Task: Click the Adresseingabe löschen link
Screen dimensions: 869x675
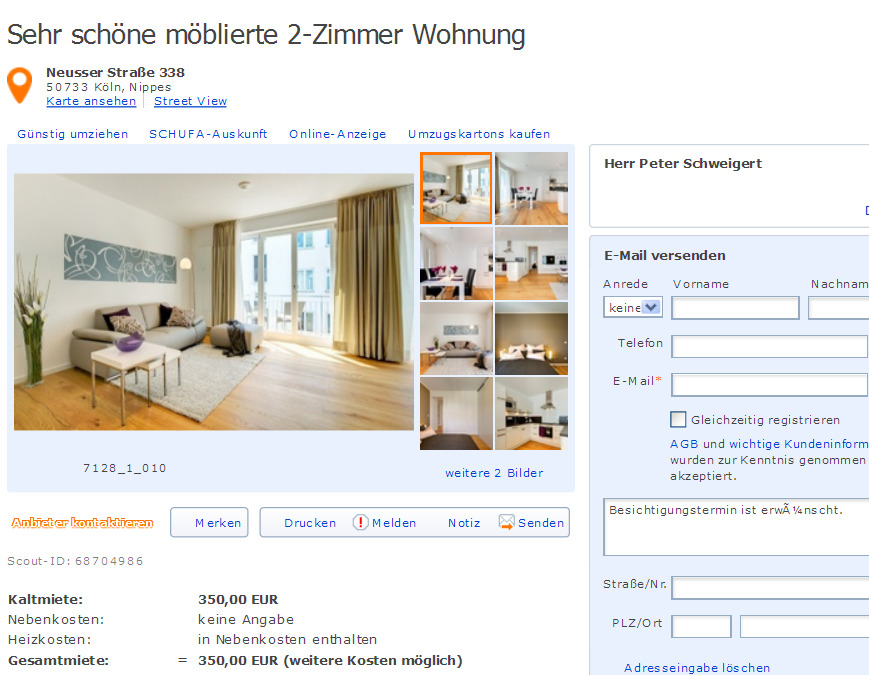Action: [x=697, y=668]
